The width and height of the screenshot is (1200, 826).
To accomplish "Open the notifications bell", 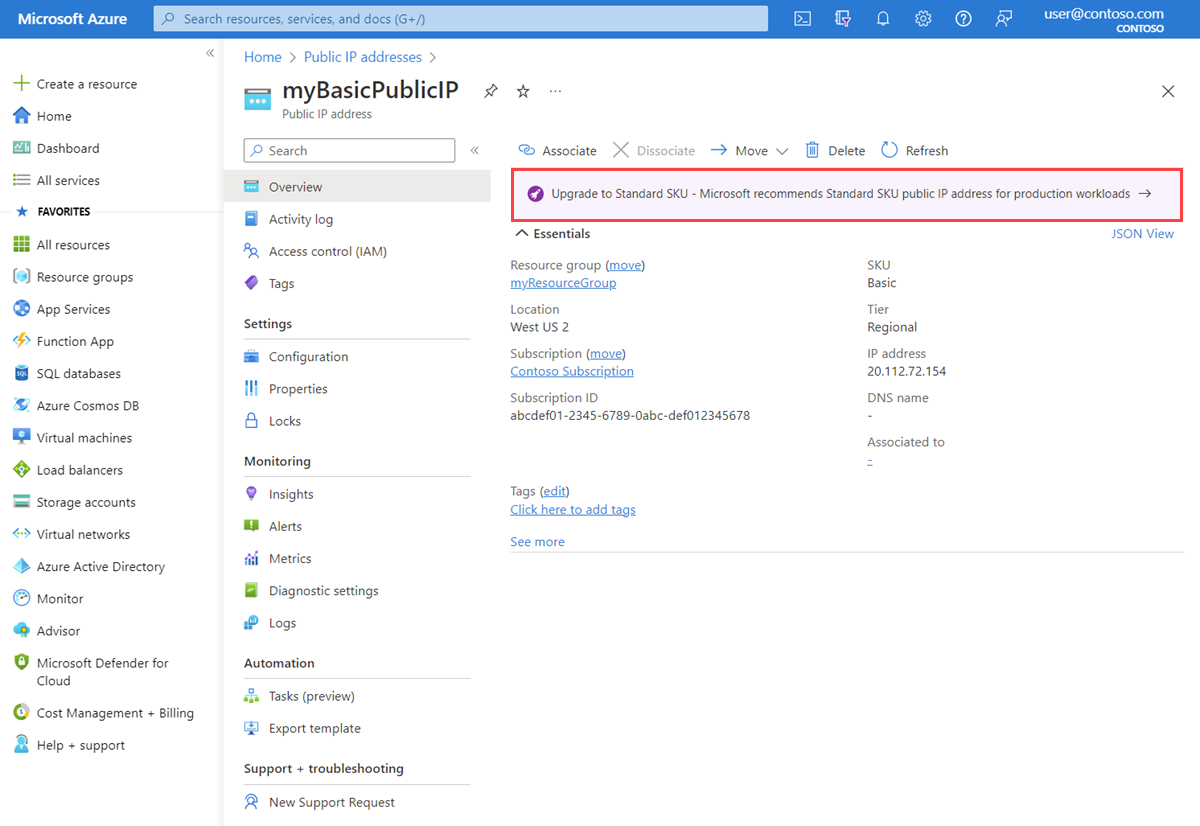I will (x=883, y=19).
